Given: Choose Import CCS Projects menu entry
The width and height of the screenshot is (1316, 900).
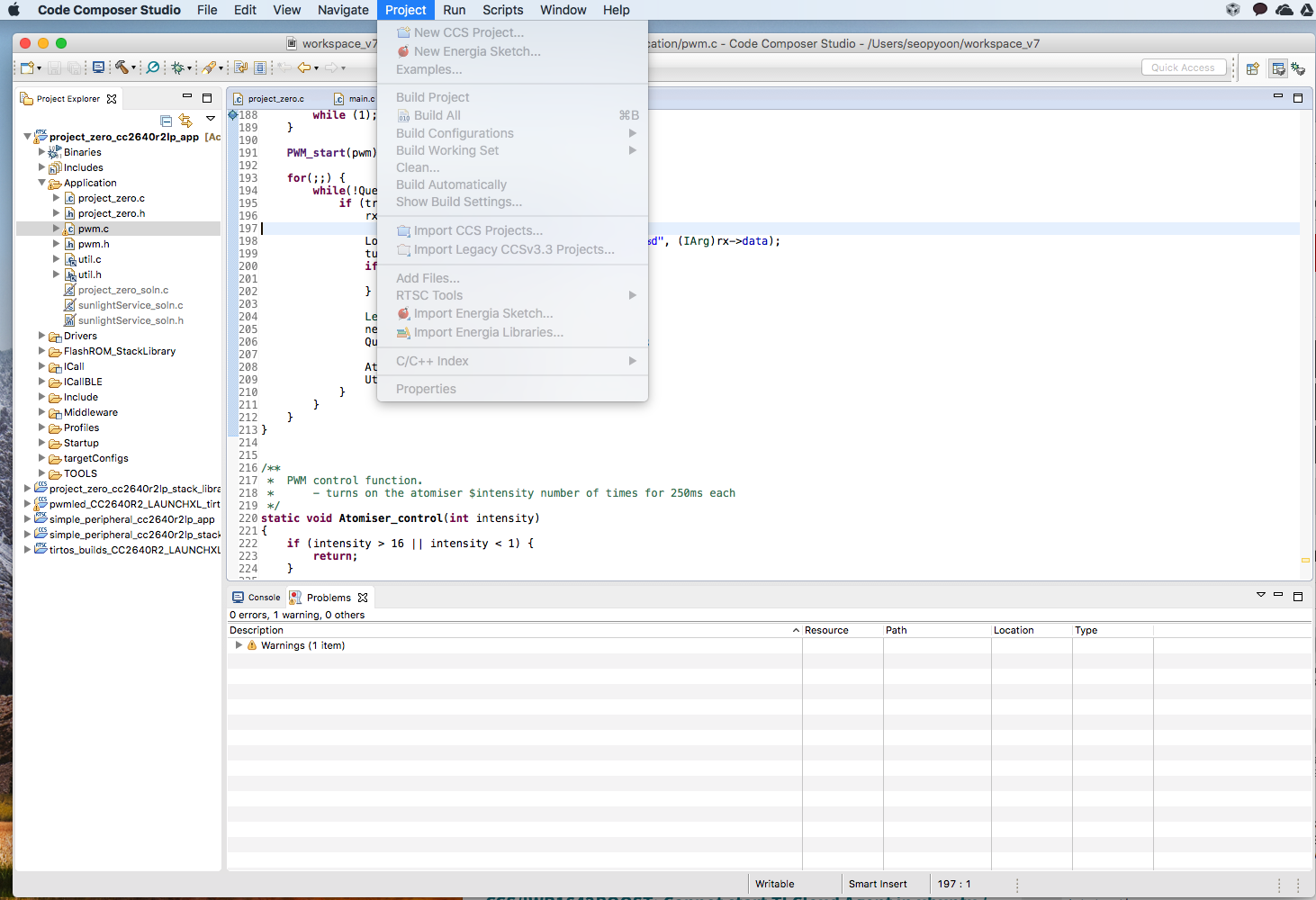Looking at the screenshot, I should [478, 230].
